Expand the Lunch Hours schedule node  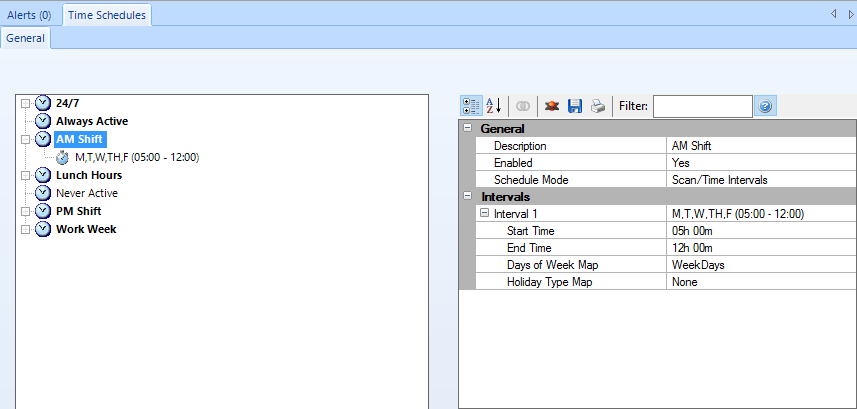25,176
